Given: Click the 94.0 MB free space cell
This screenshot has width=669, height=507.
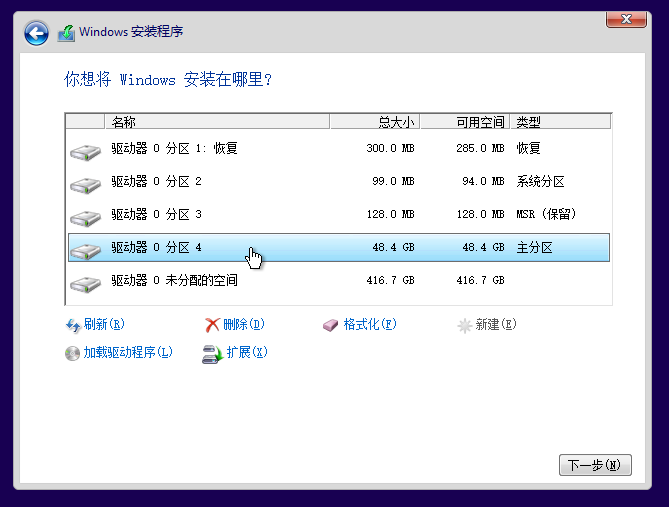Looking at the screenshot, I should coord(483,181).
